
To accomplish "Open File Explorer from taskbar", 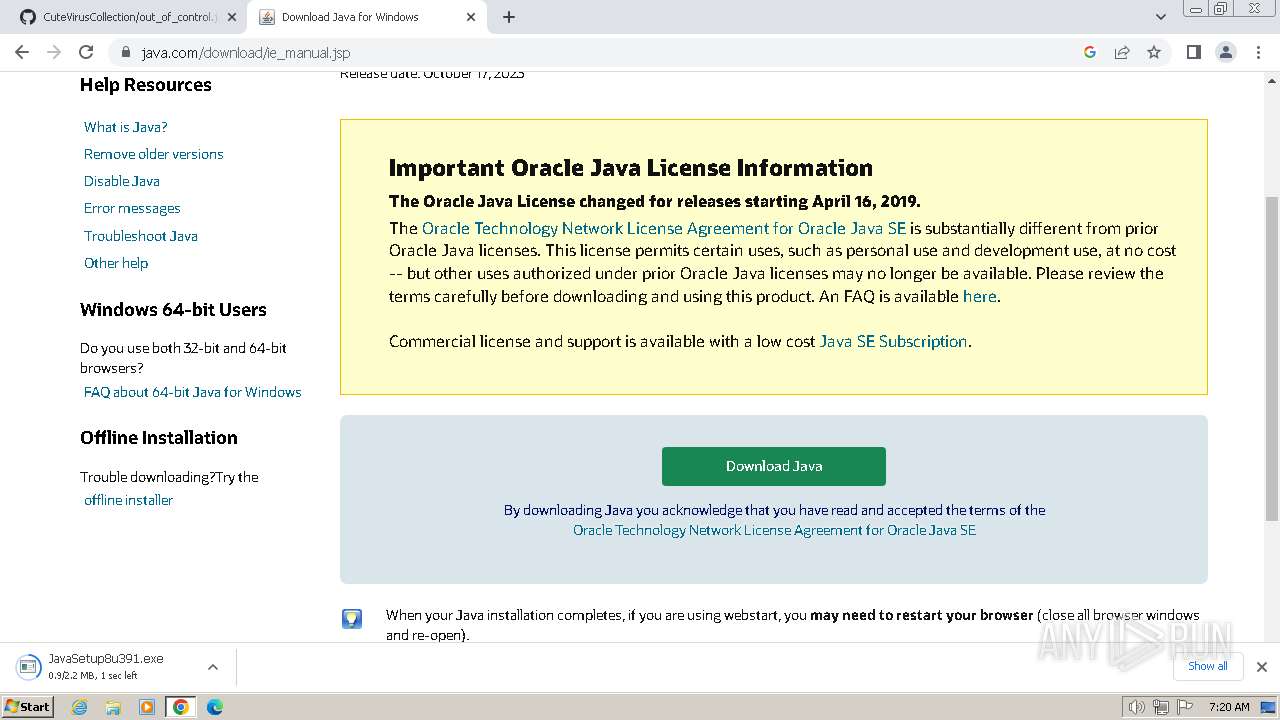I will [113, 707].
